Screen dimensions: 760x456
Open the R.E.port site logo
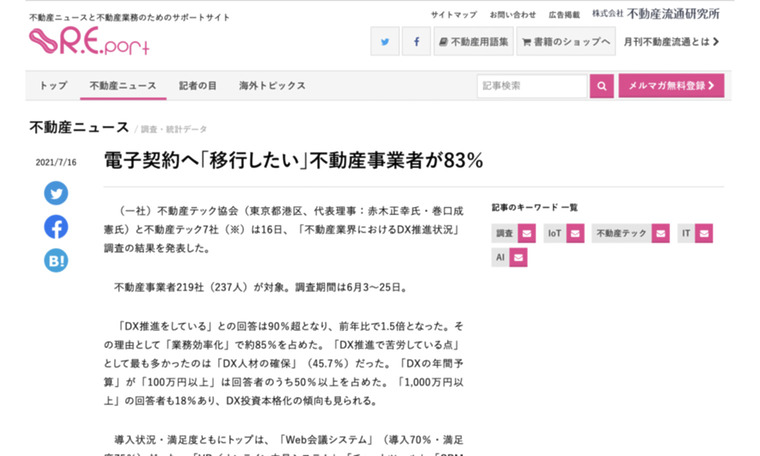75,41
